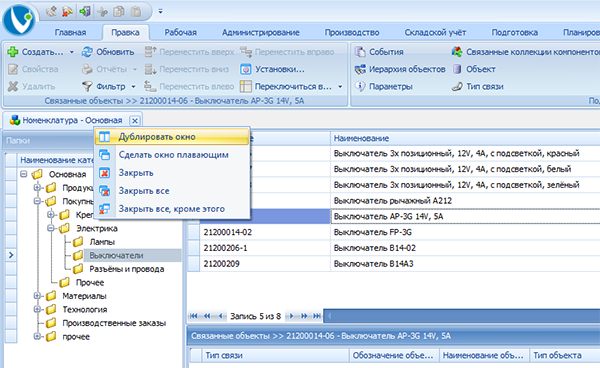Click Переместить влево in the ribbon
The height and width of the screenshot is (368, 600).
point(189,86)
